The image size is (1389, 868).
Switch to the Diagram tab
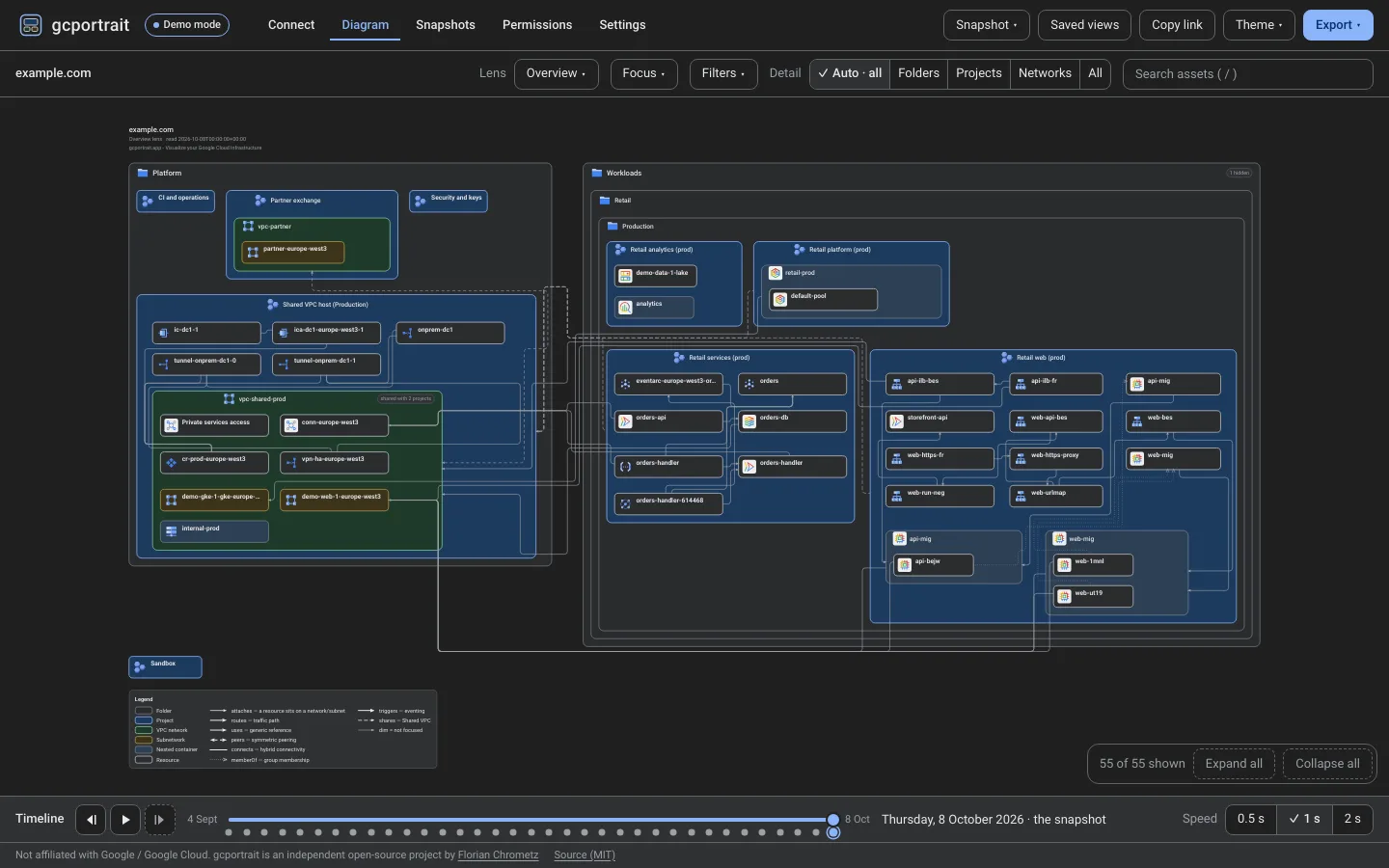365,25
